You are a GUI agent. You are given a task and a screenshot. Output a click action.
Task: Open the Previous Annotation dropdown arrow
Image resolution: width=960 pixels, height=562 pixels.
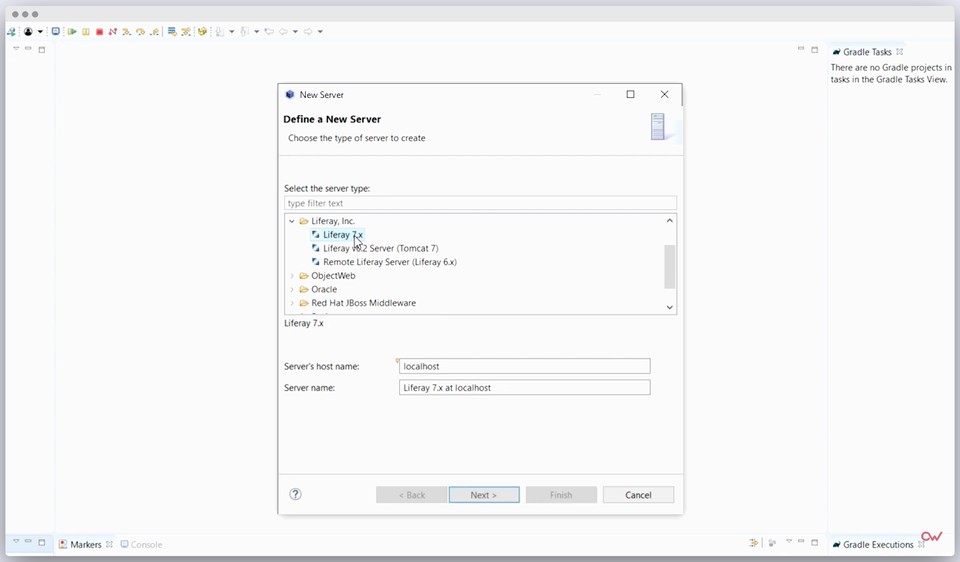pos(257,32)
